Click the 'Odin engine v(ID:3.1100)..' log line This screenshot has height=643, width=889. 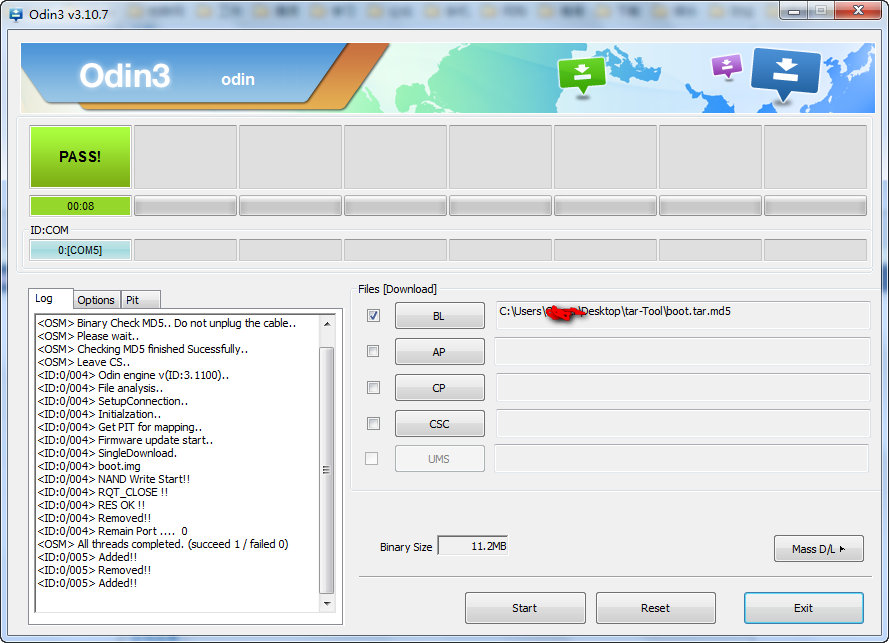[x=133, y=375]
